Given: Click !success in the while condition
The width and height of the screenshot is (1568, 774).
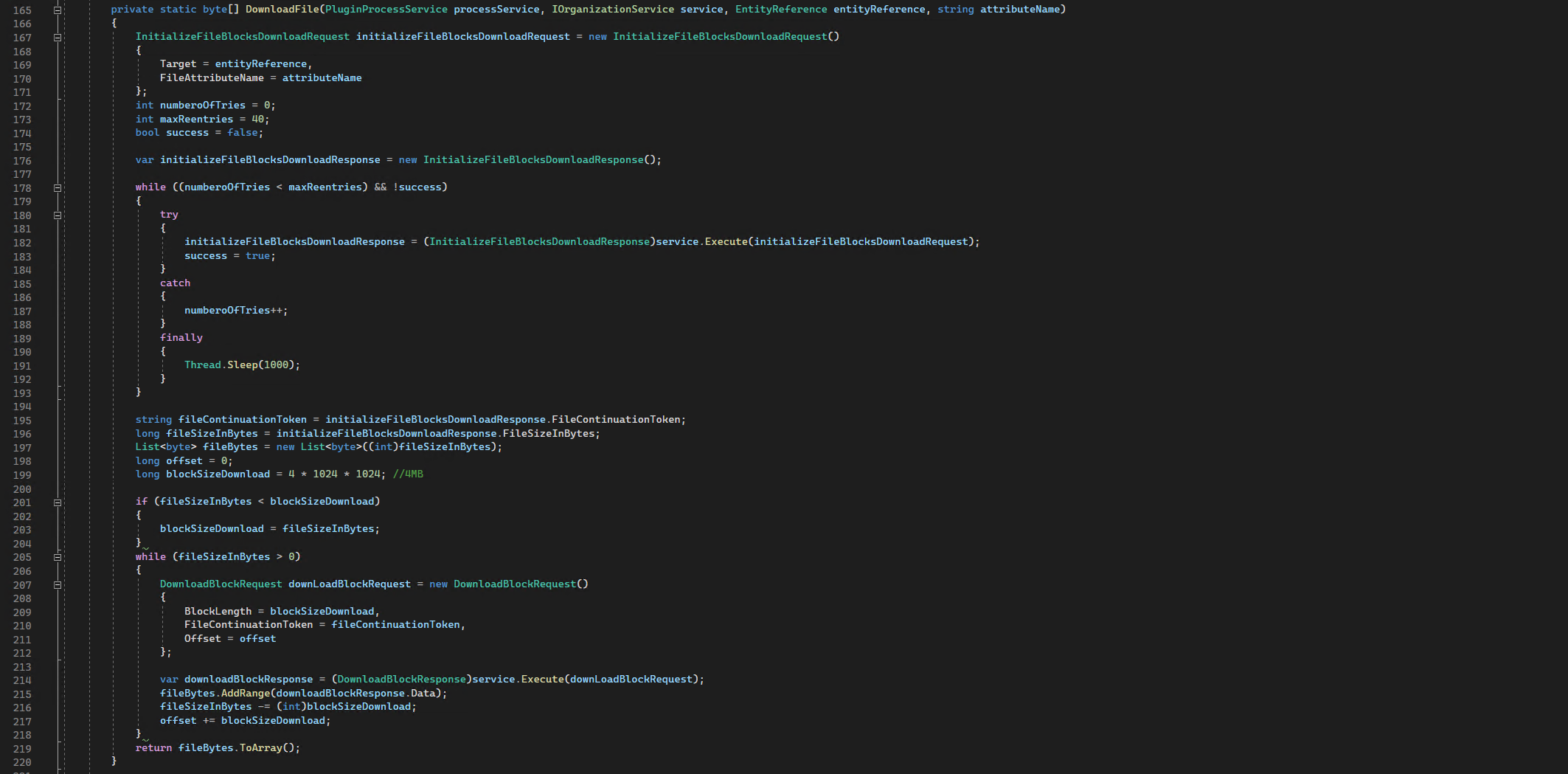Looking at the screenshot, I should (x=417, y=187).
